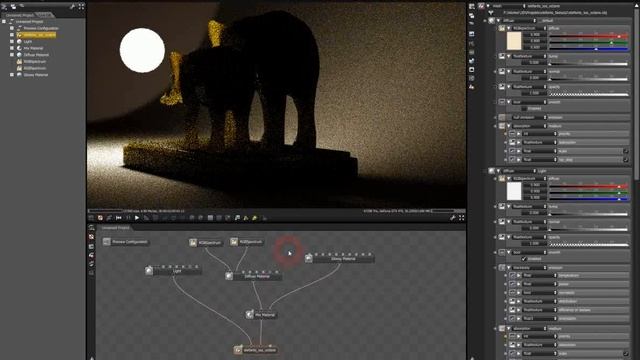Adjust the red diffuse slider of _default

tap(588, 36)
